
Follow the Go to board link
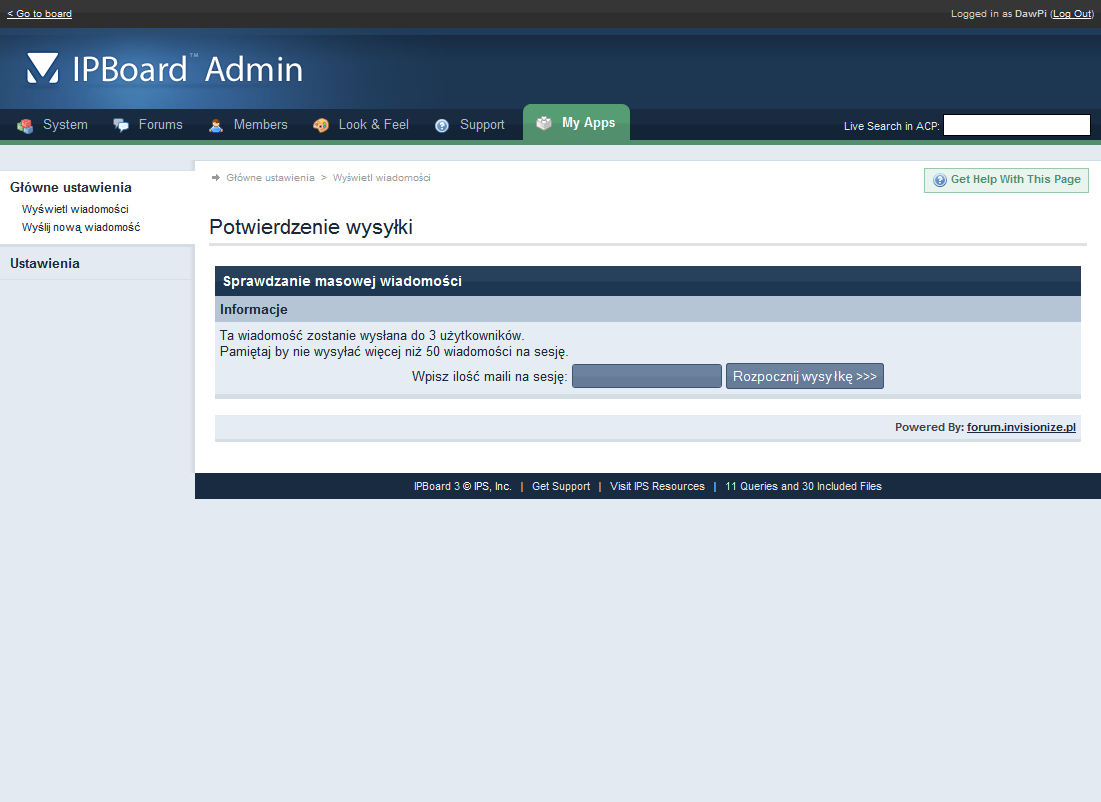pos(39,13)
